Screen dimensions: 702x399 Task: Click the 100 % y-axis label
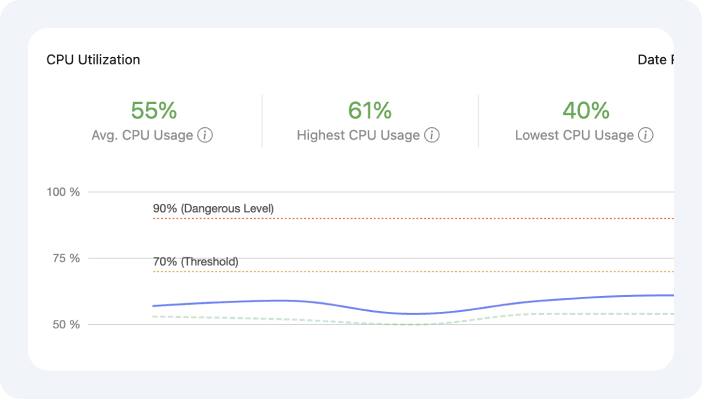tap(63, 192)
